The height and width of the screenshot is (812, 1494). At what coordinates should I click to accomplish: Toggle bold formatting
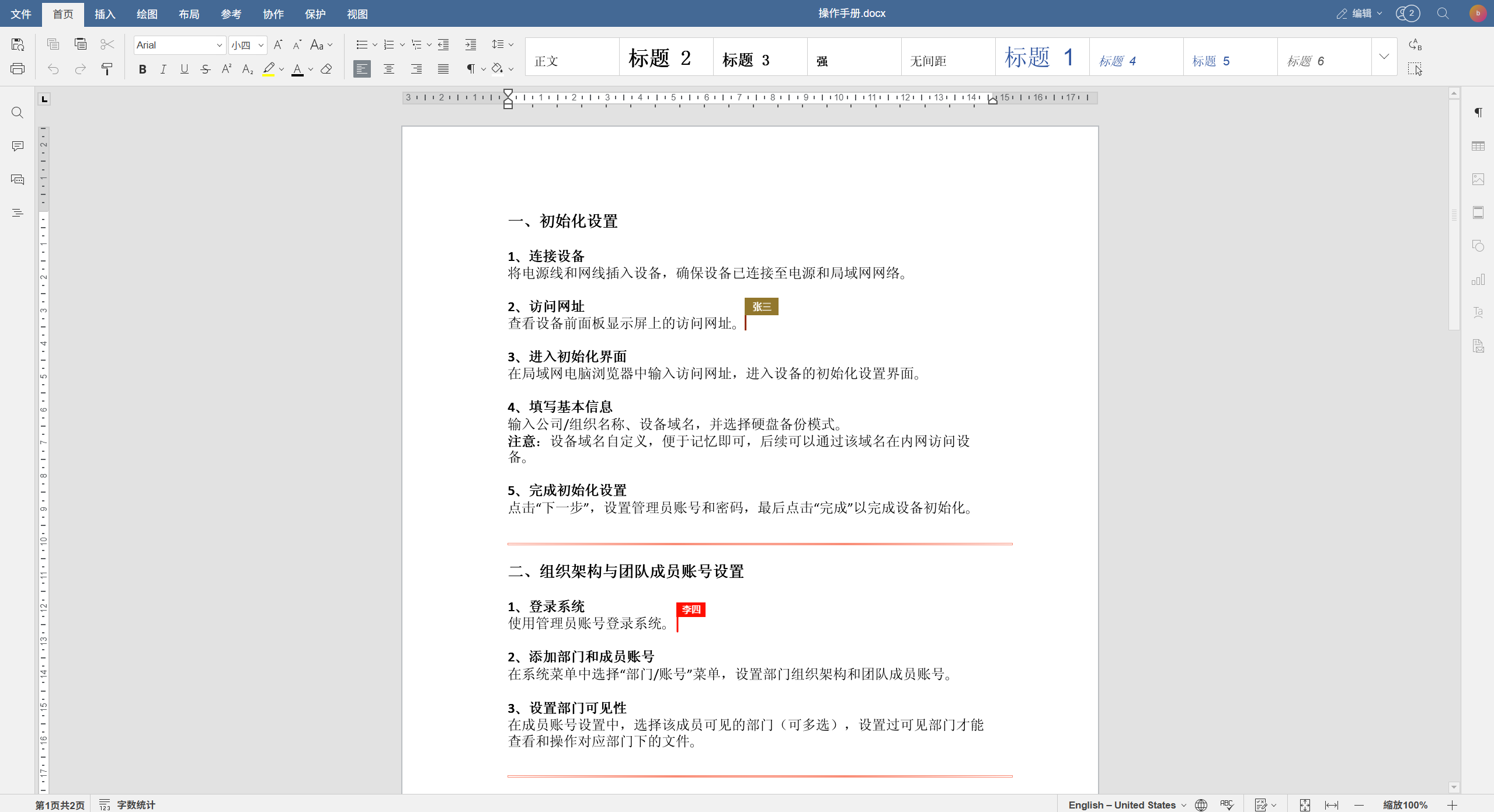(x=142, y=69)
